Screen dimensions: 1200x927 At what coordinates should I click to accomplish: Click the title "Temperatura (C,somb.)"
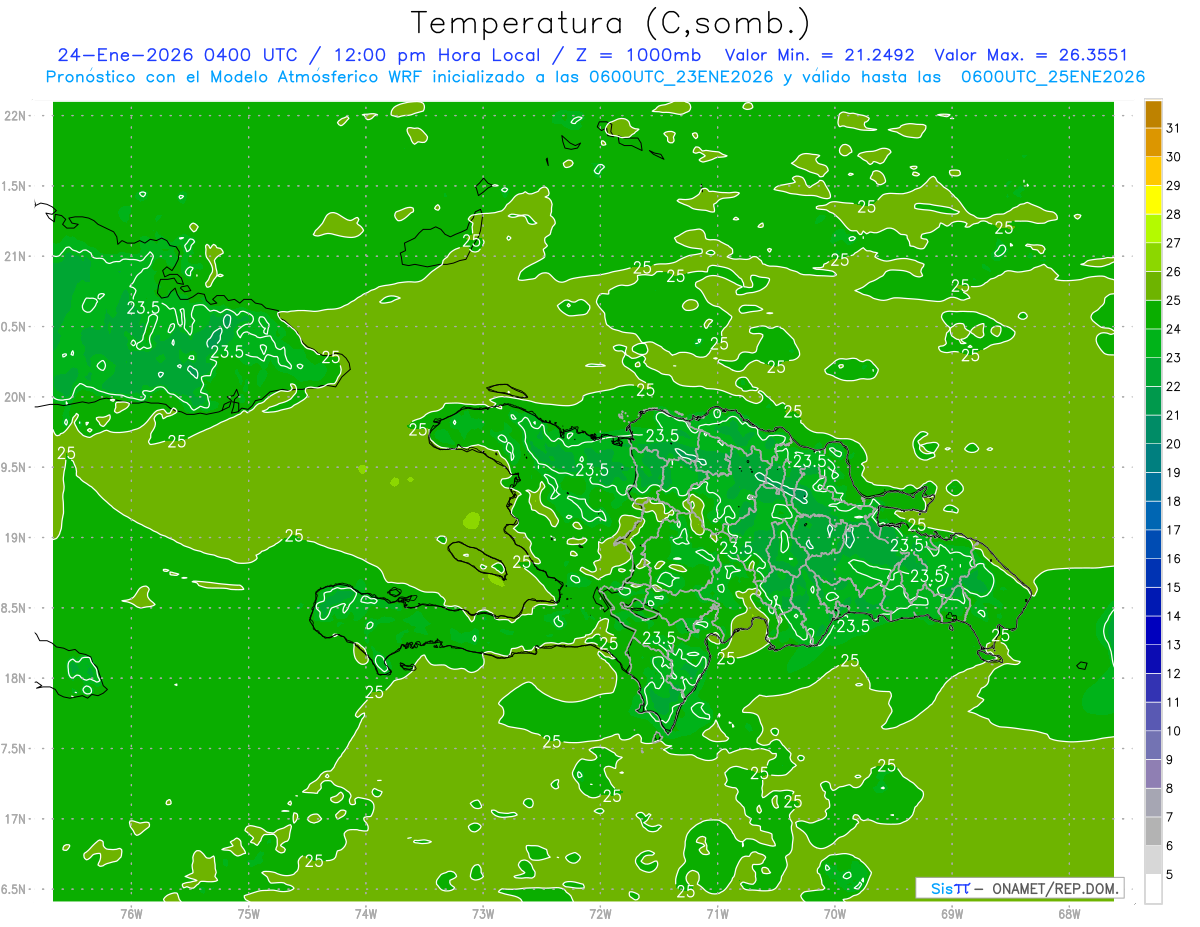611,23
